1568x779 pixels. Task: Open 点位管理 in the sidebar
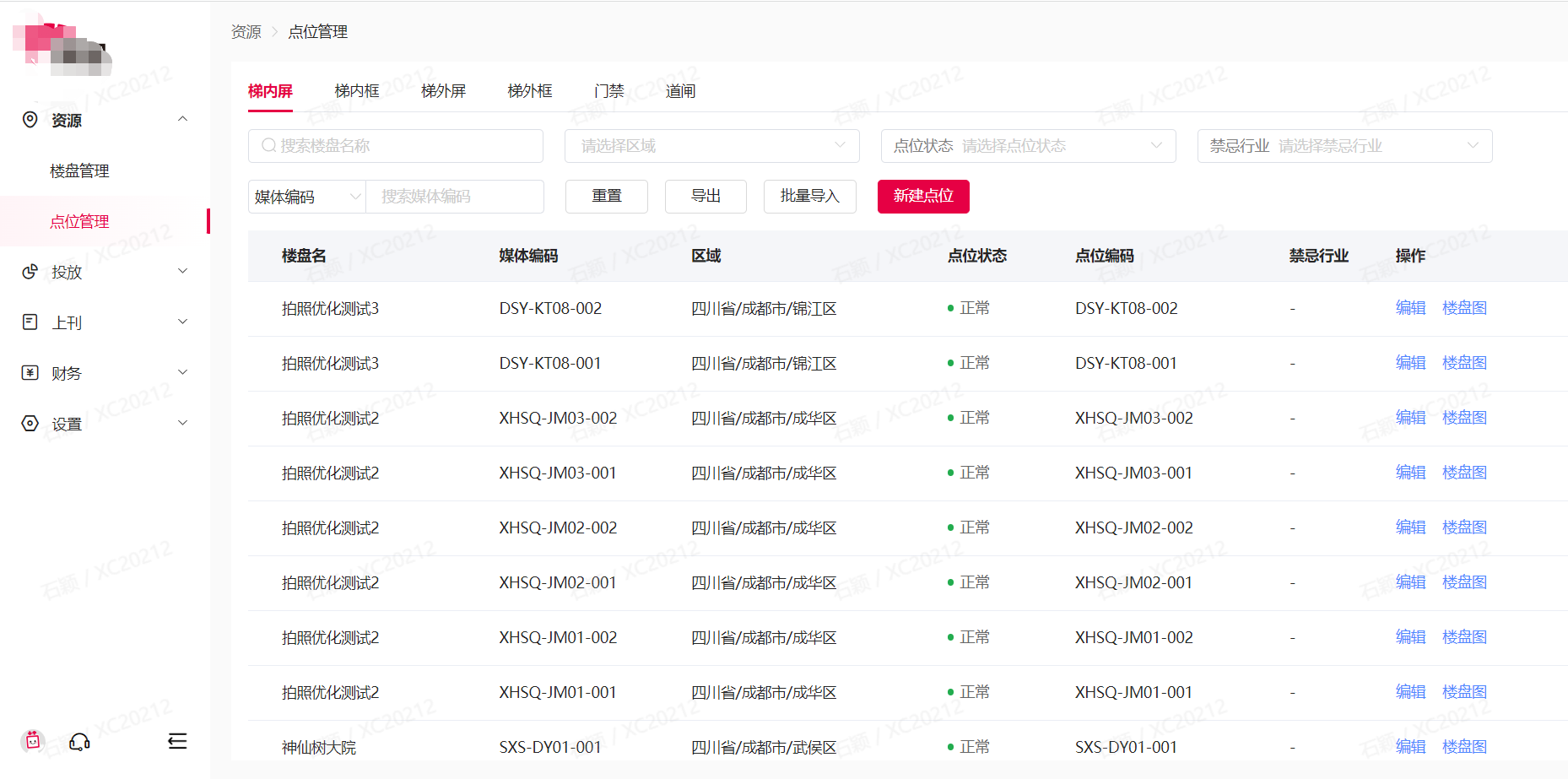tap(79, 221)
